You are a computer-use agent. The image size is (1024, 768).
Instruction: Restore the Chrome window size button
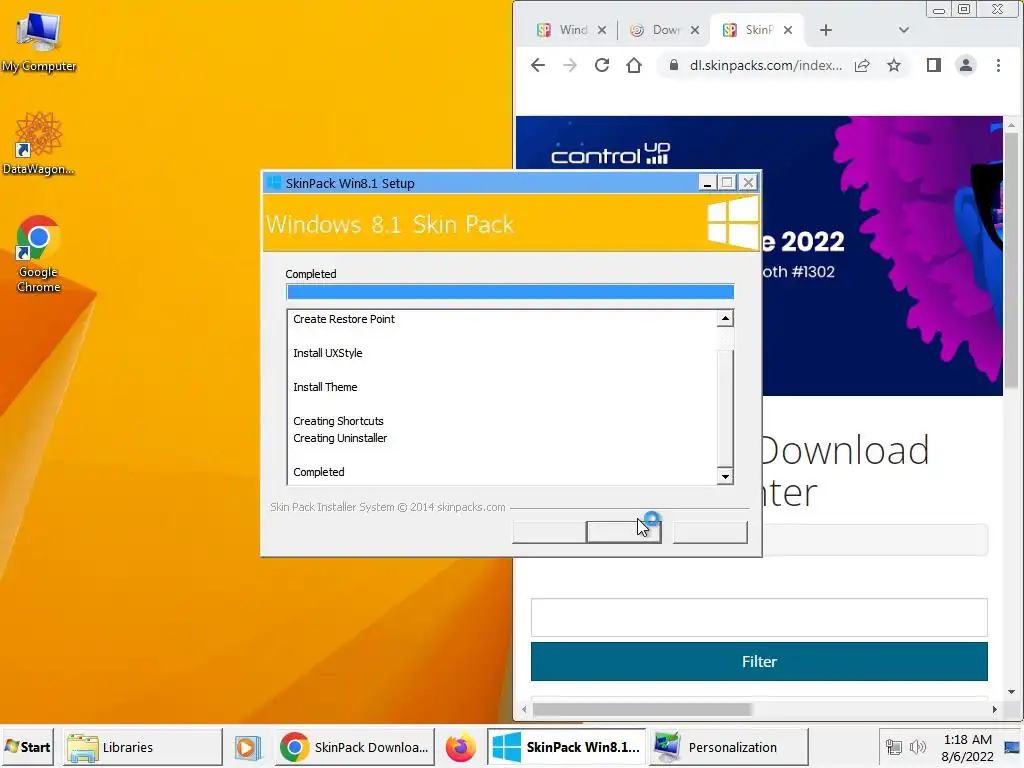tap(964, 9)
